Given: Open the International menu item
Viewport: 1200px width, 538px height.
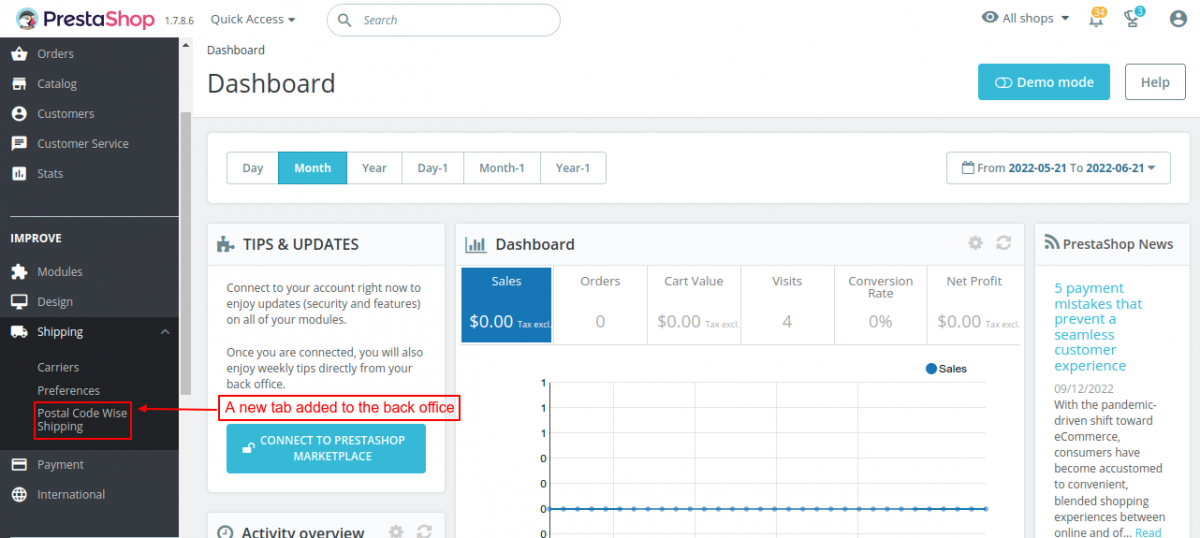Looking at the screenshot, I should pos(89,495).
